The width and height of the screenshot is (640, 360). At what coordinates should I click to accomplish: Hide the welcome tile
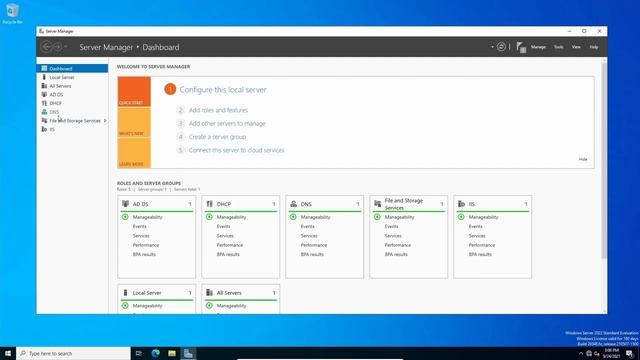click(x=583, y=159)
